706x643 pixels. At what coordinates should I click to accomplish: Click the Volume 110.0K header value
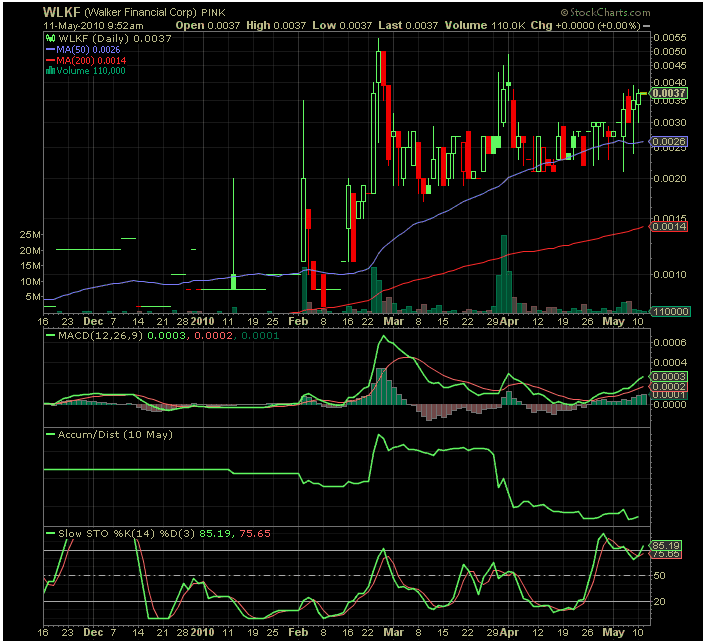coord(485,26)
